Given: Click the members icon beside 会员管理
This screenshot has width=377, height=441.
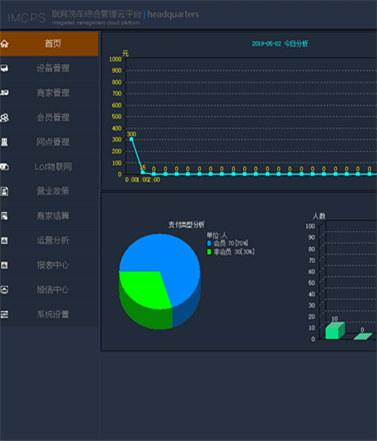Looking at the screenshot, I should (5, 117).
